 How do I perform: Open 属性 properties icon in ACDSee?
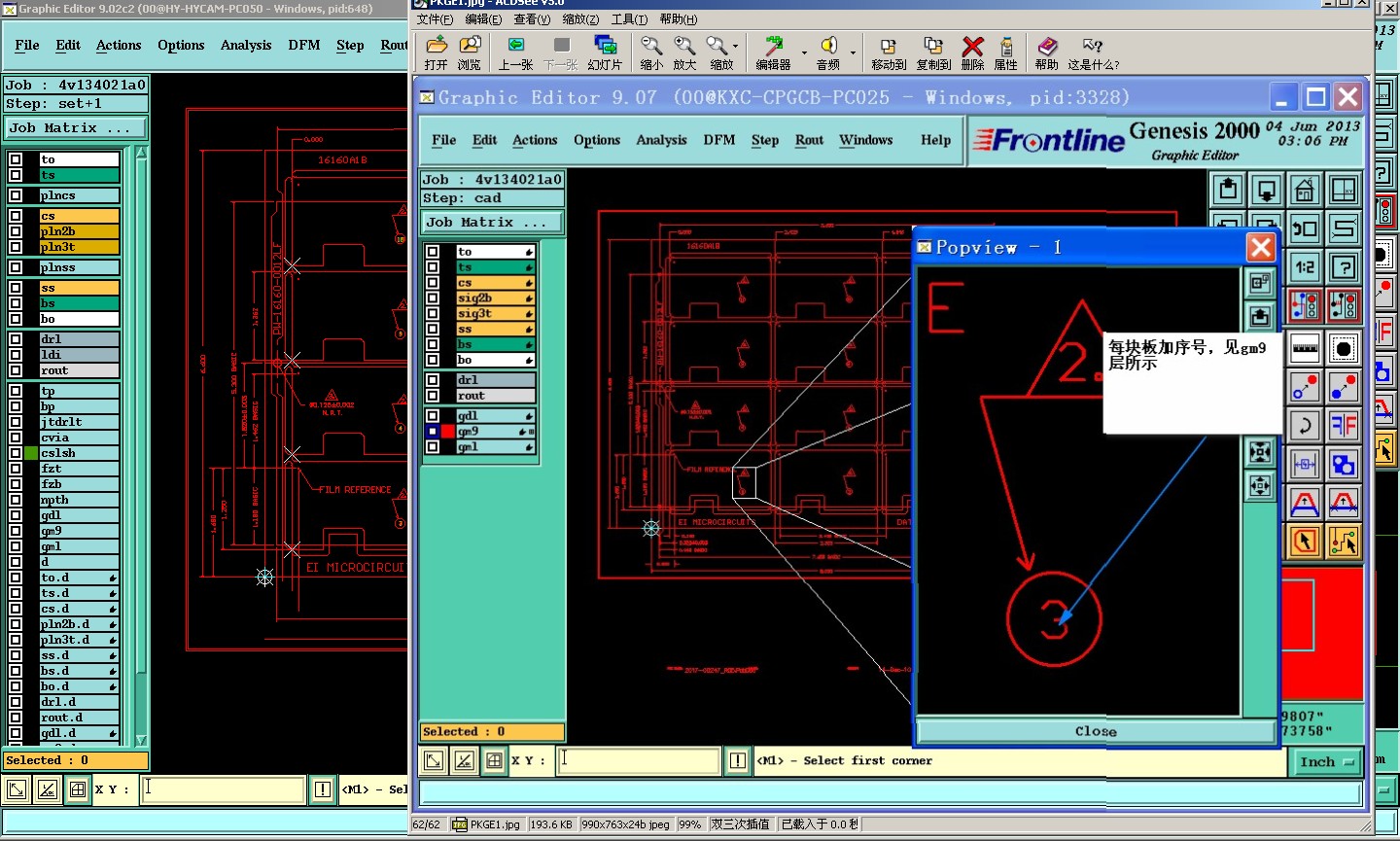(1006, 52)
